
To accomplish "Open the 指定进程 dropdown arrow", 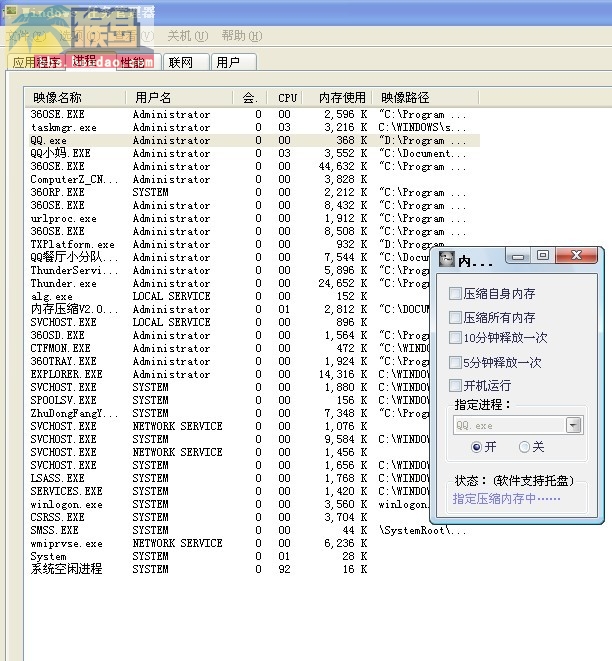I will pyautogui.click(x=573, y=425).
